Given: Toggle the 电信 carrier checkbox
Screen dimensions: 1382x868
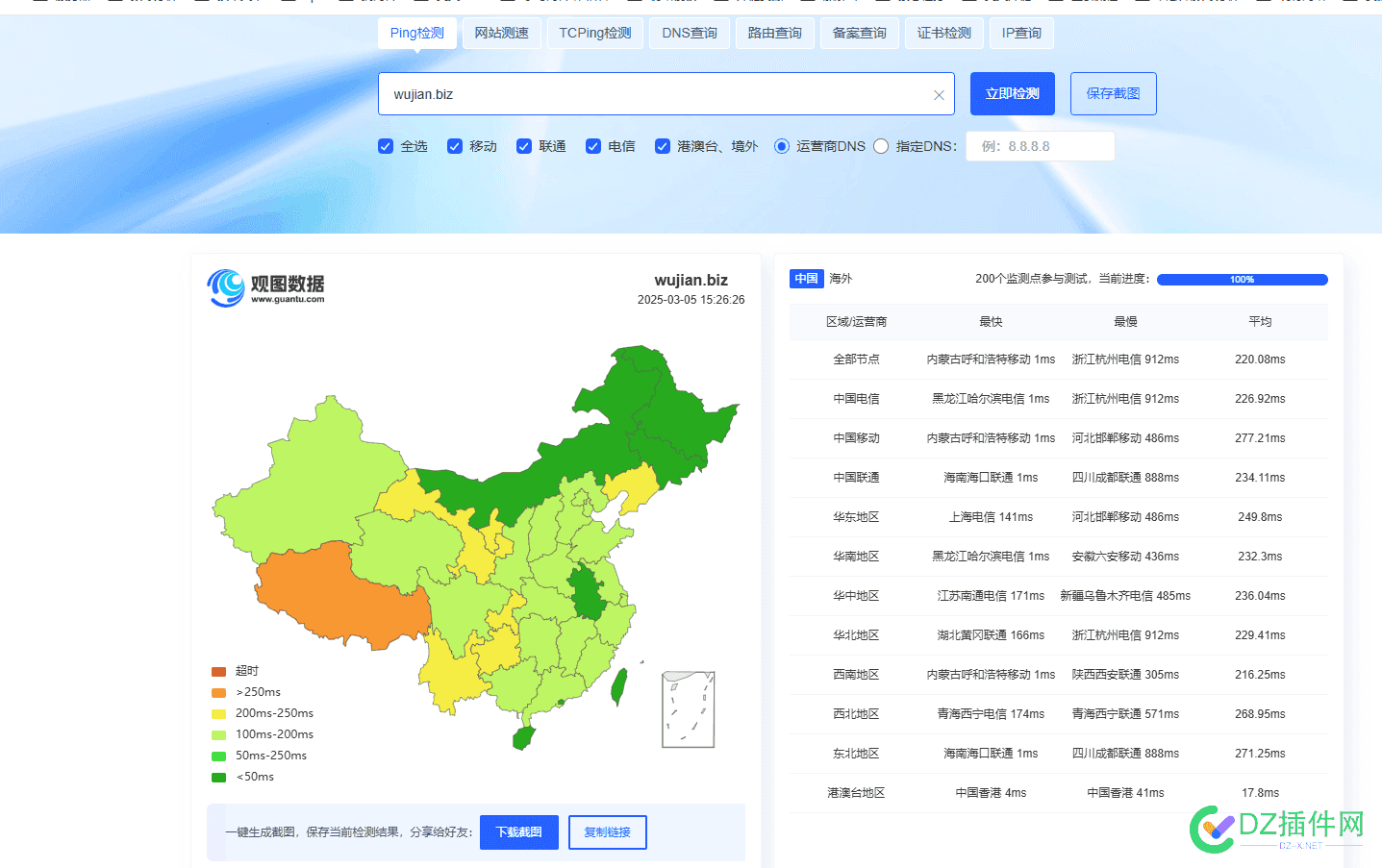Looking at the screenshot, I should [593, 146].
